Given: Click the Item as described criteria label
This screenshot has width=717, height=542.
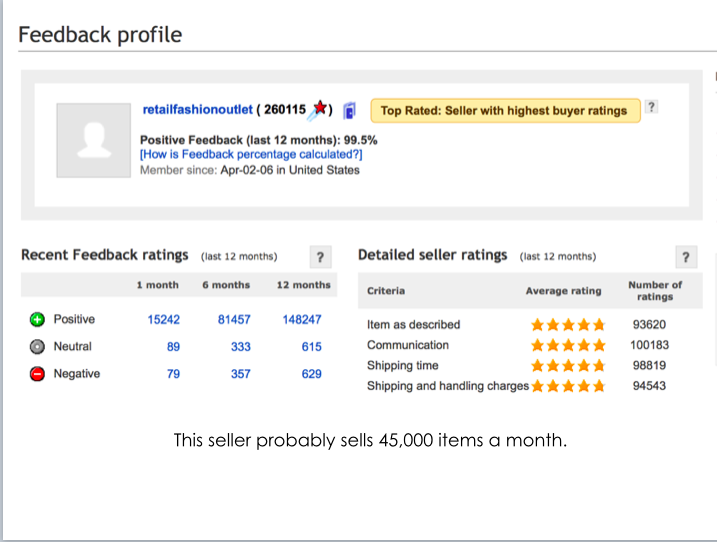Looking at the screenshot, I should [413, 325].
